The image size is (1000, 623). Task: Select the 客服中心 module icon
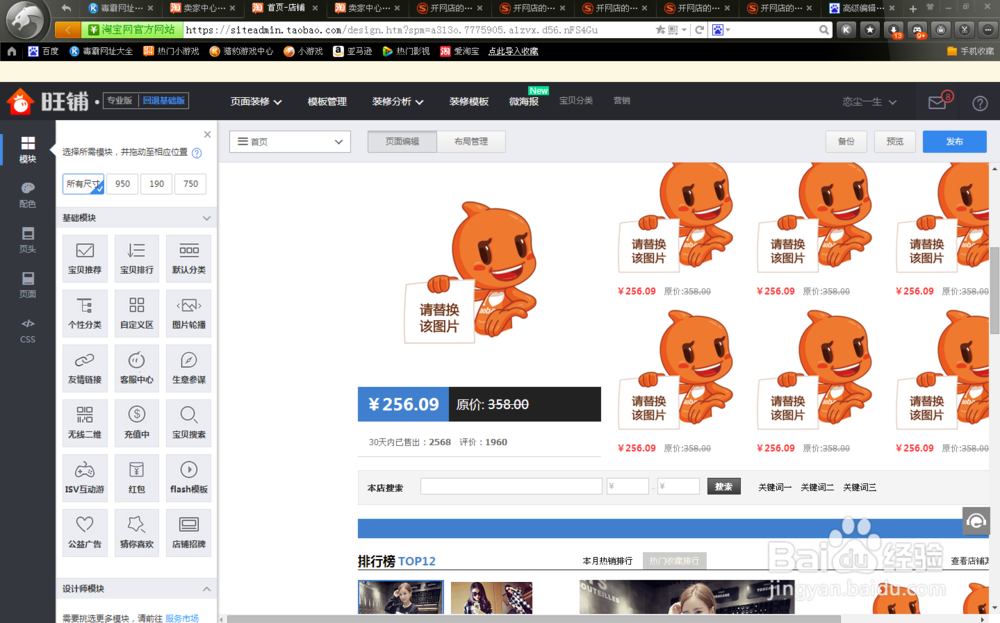[x=136, y=368]
